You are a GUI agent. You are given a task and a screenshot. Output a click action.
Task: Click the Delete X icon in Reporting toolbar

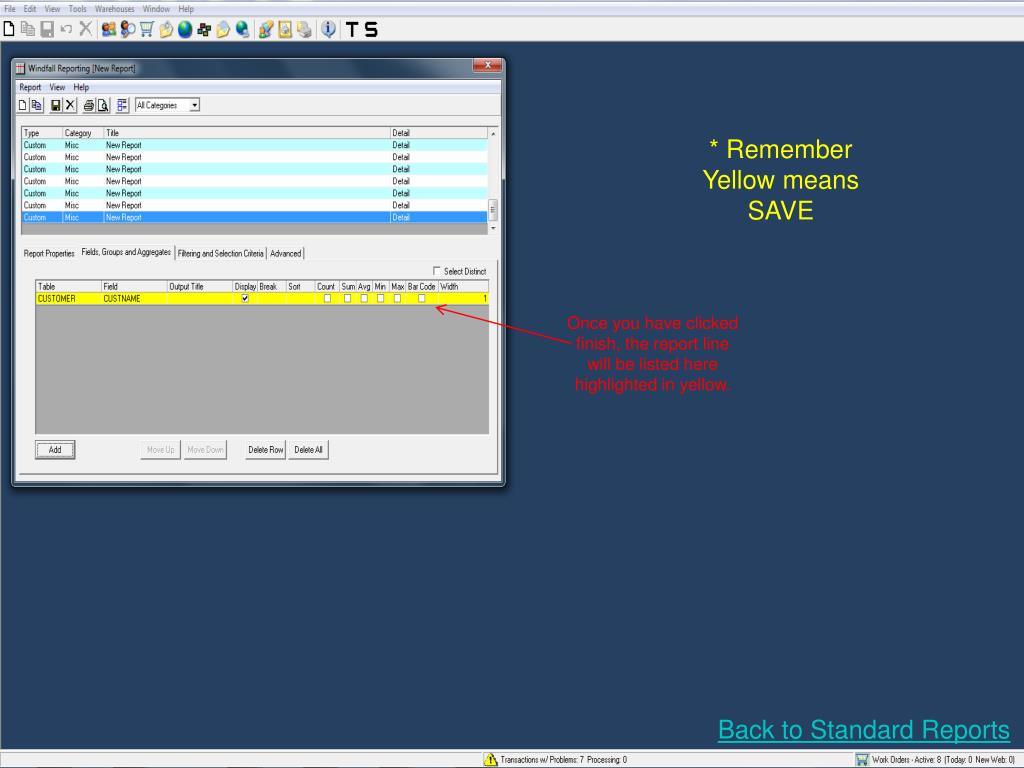pos(70,105)
